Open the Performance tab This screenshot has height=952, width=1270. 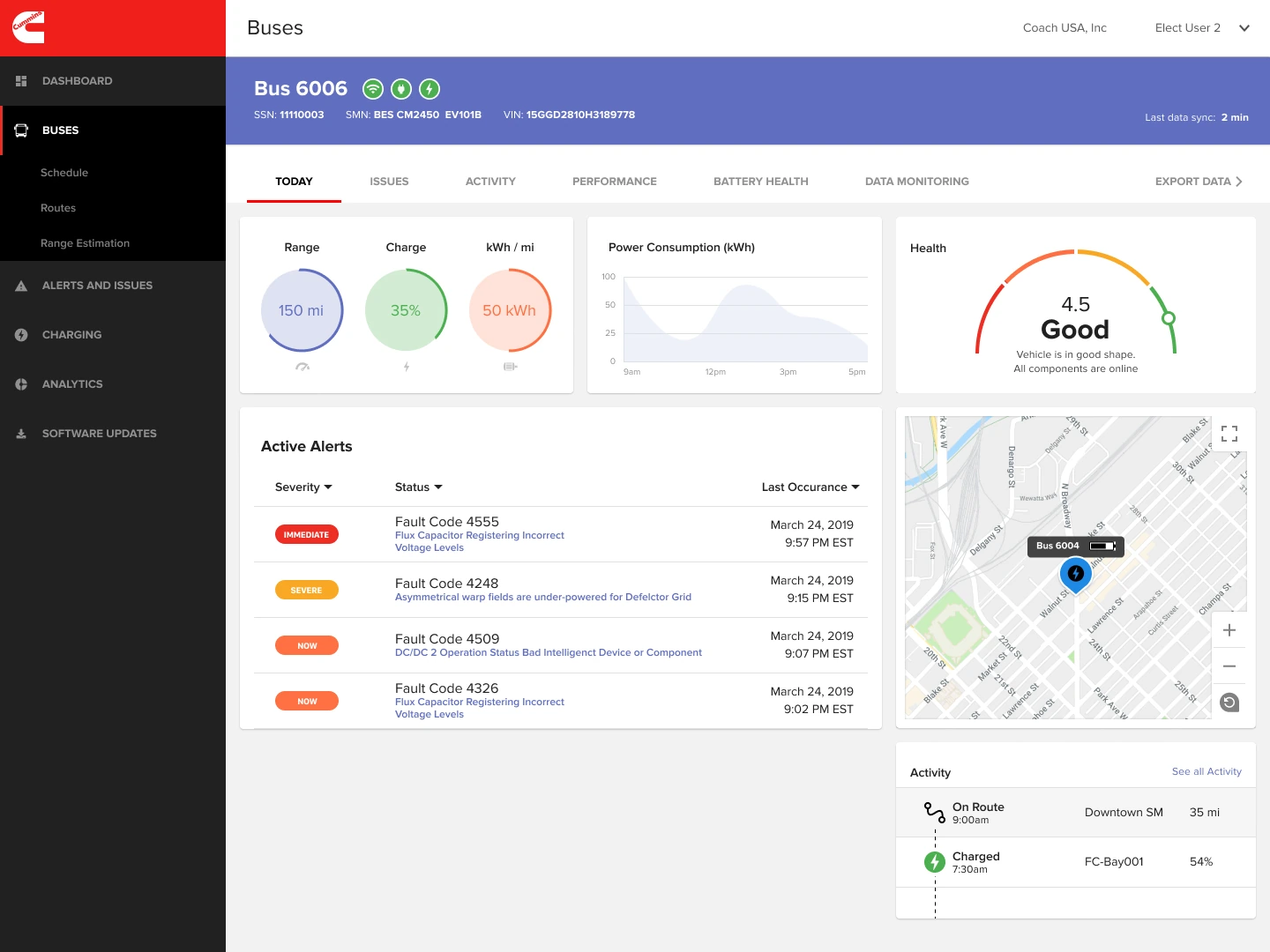point(615,182)
